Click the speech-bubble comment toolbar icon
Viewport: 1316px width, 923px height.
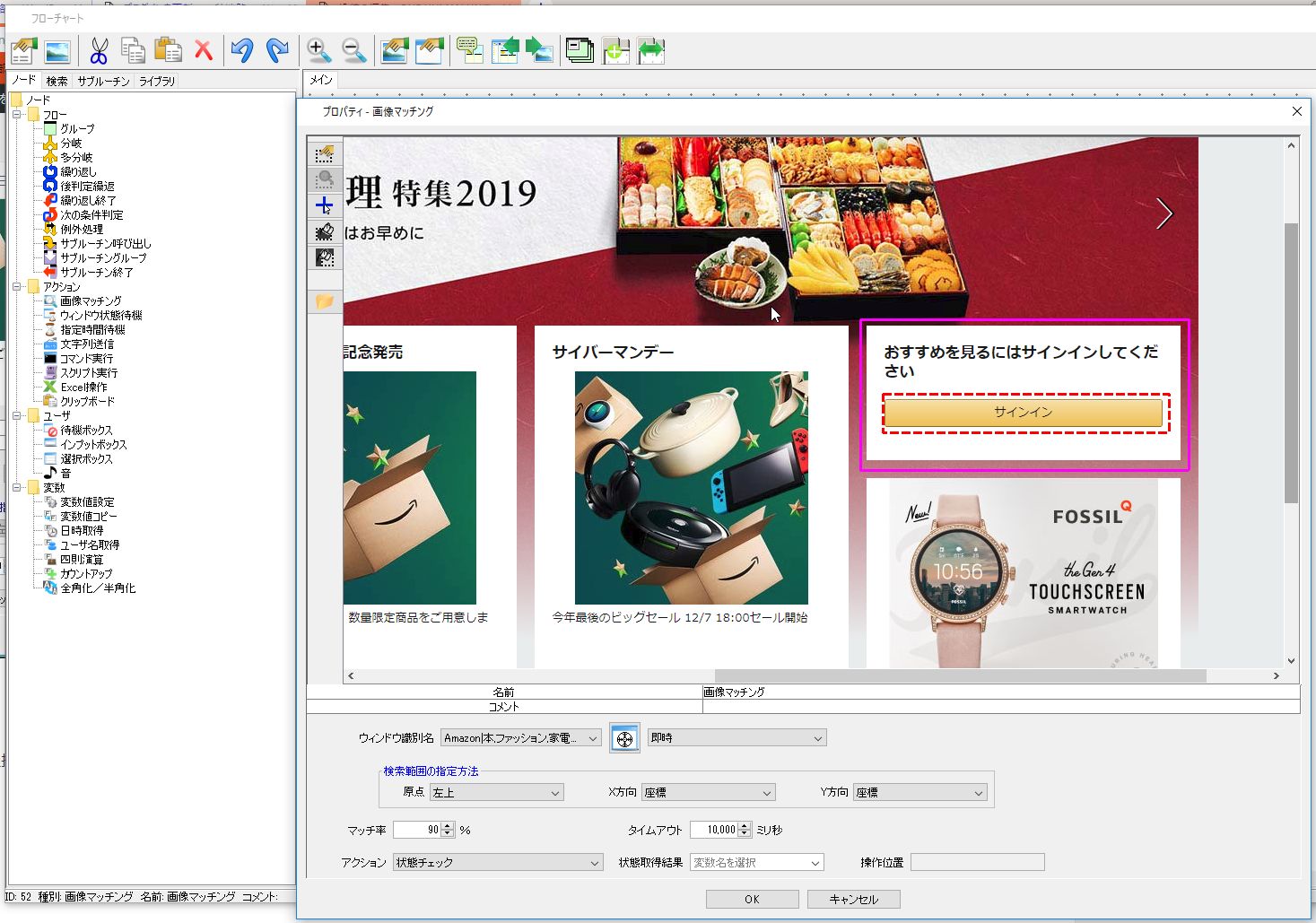(469, 51)
